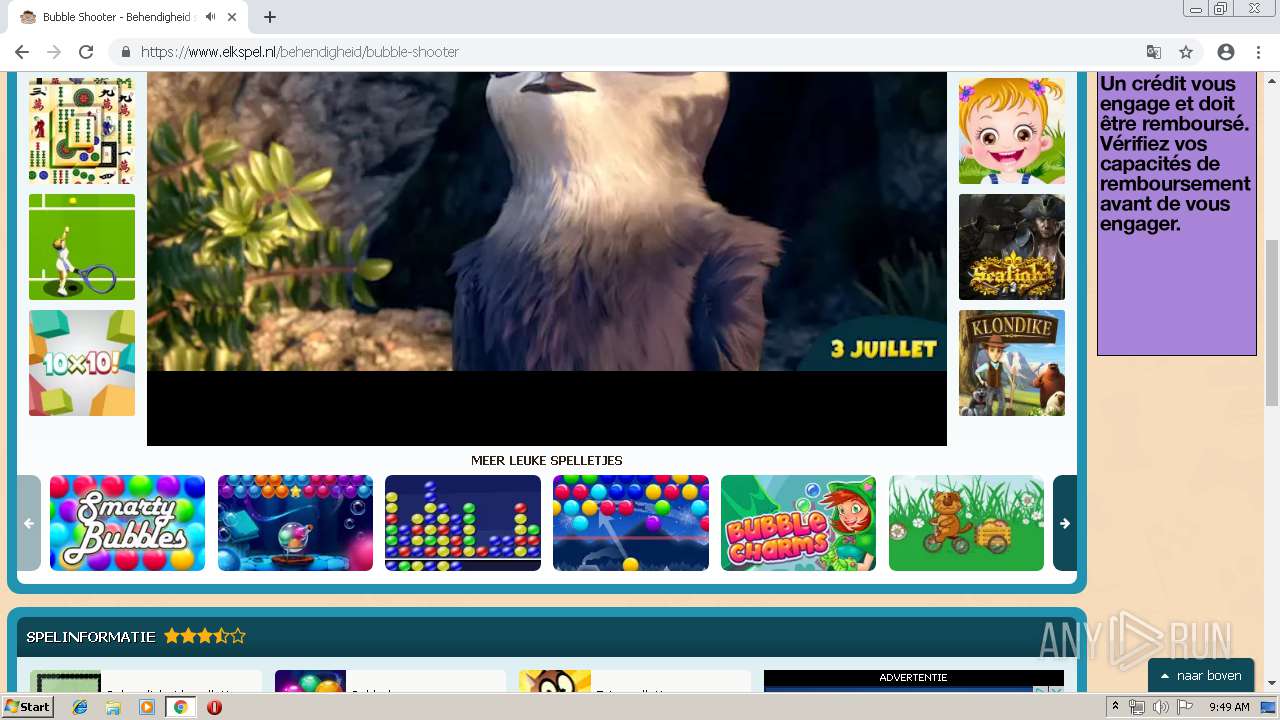View the site padlock security info
The height and width of the screenshot is (720, 1280).
(x=126, y=52)
